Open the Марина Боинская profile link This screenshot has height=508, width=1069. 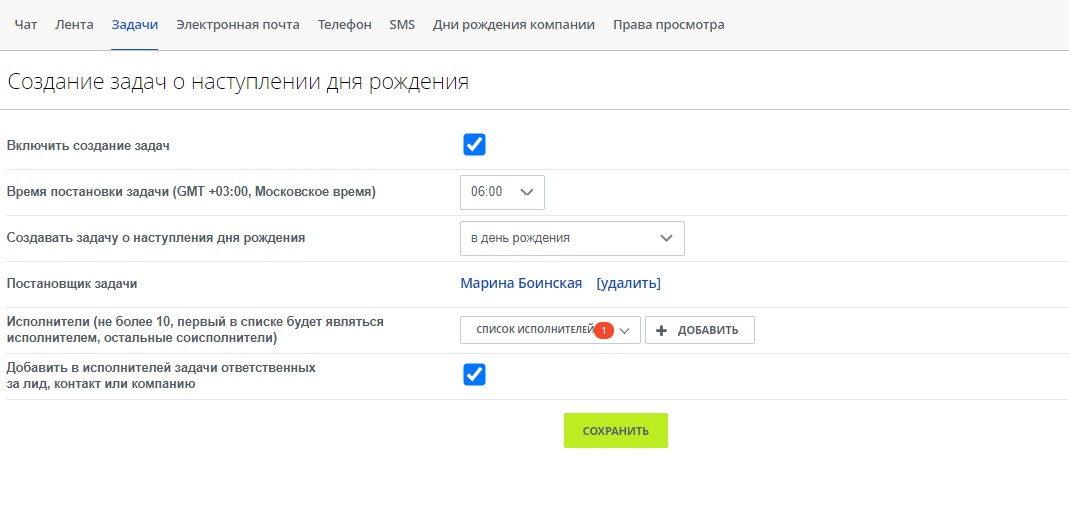coord(521,283)
